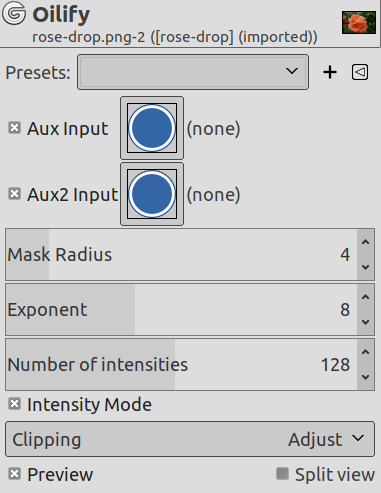
Task: Increase Number of intensities value
Action: coord(366,352)
